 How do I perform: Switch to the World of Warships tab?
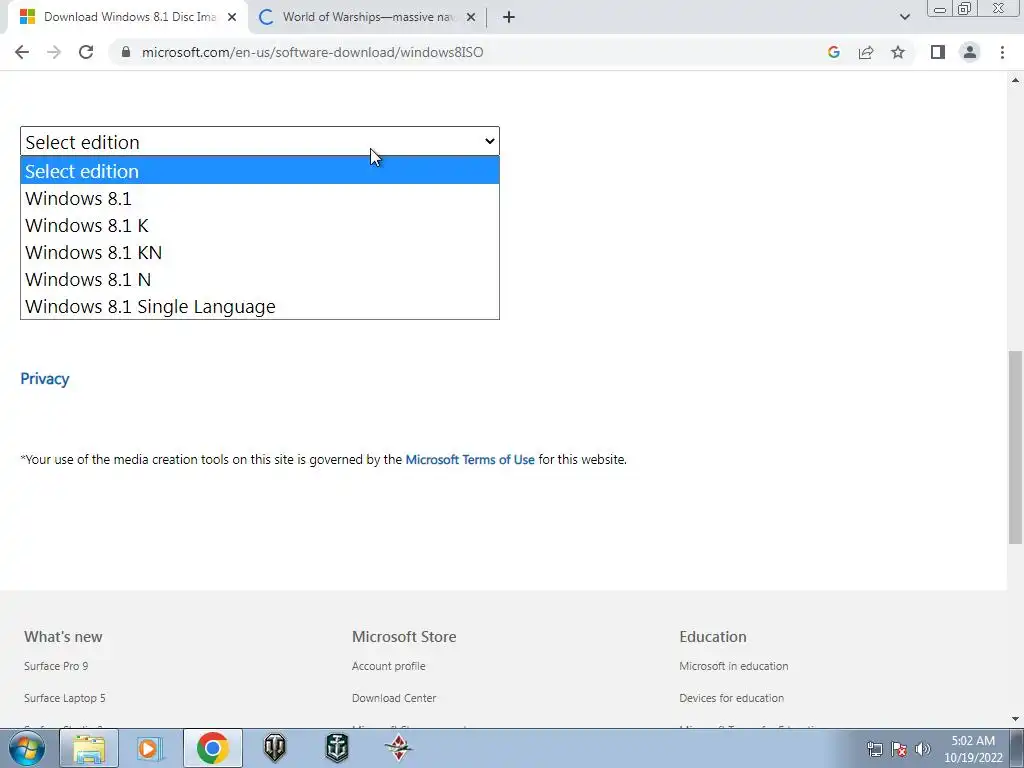[x=367, y=17]
